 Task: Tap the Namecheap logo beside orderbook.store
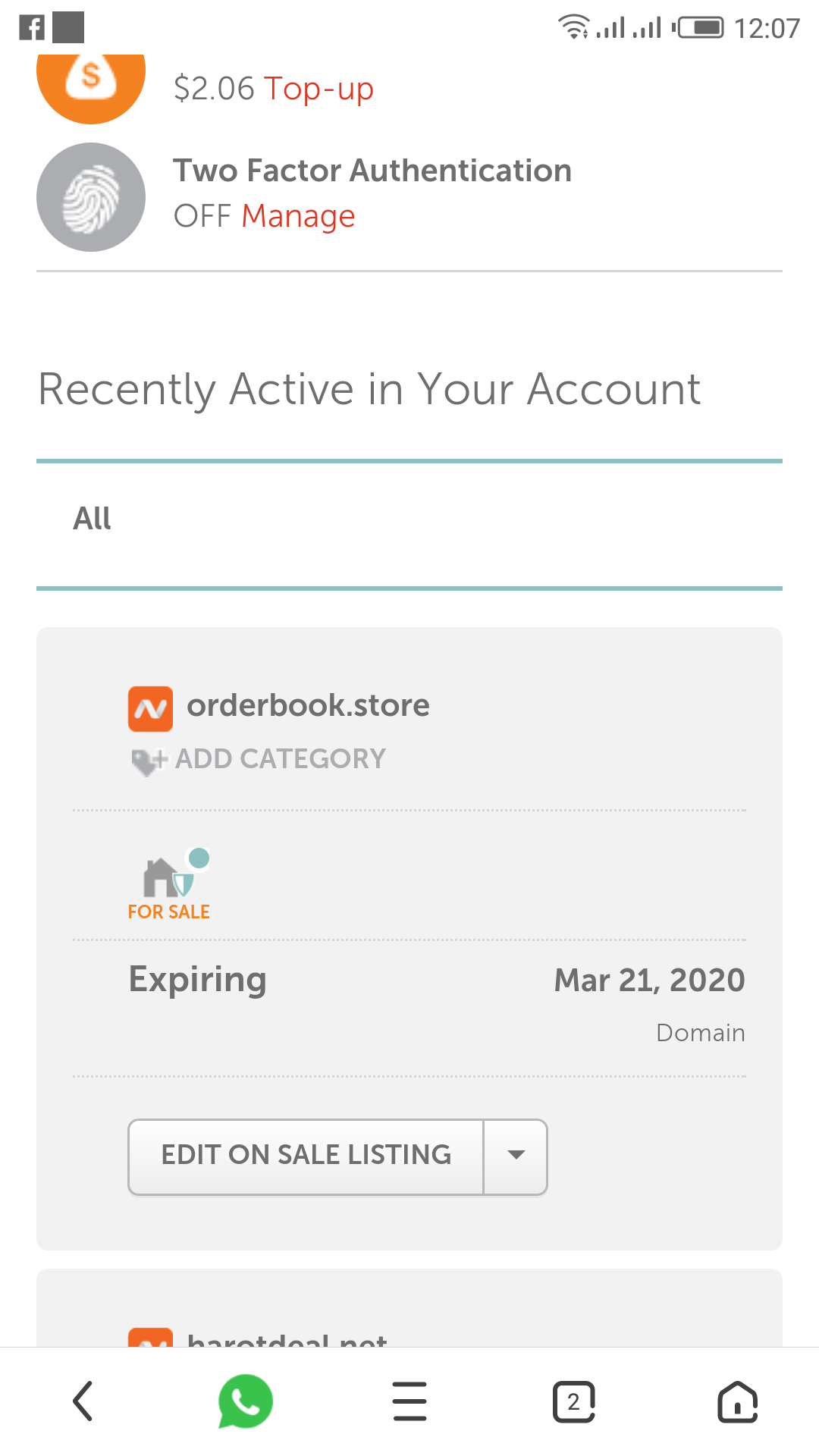[x=150, y=709]
